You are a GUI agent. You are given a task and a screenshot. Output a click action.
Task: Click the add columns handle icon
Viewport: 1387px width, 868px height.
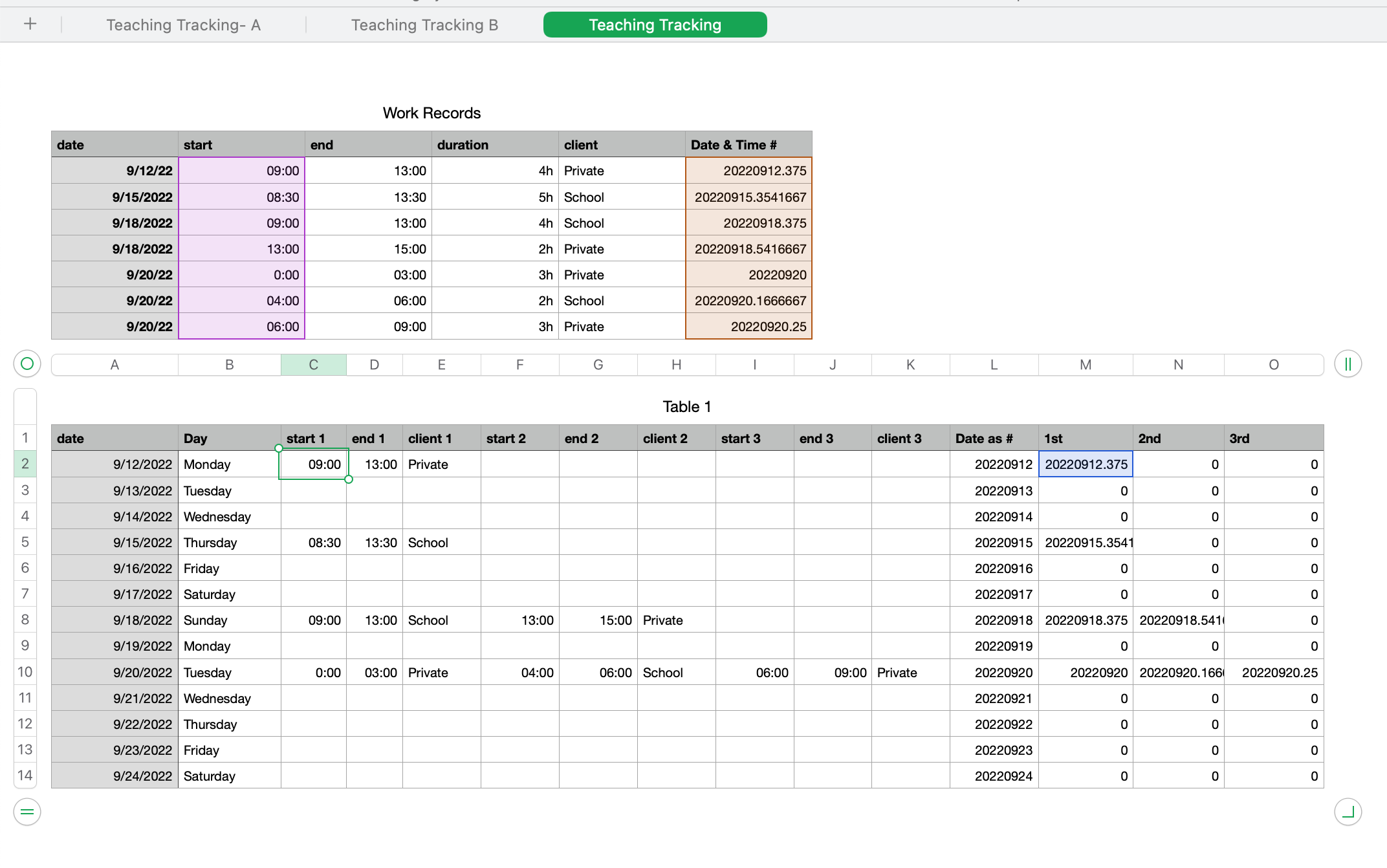click(x=1348, y=363)
